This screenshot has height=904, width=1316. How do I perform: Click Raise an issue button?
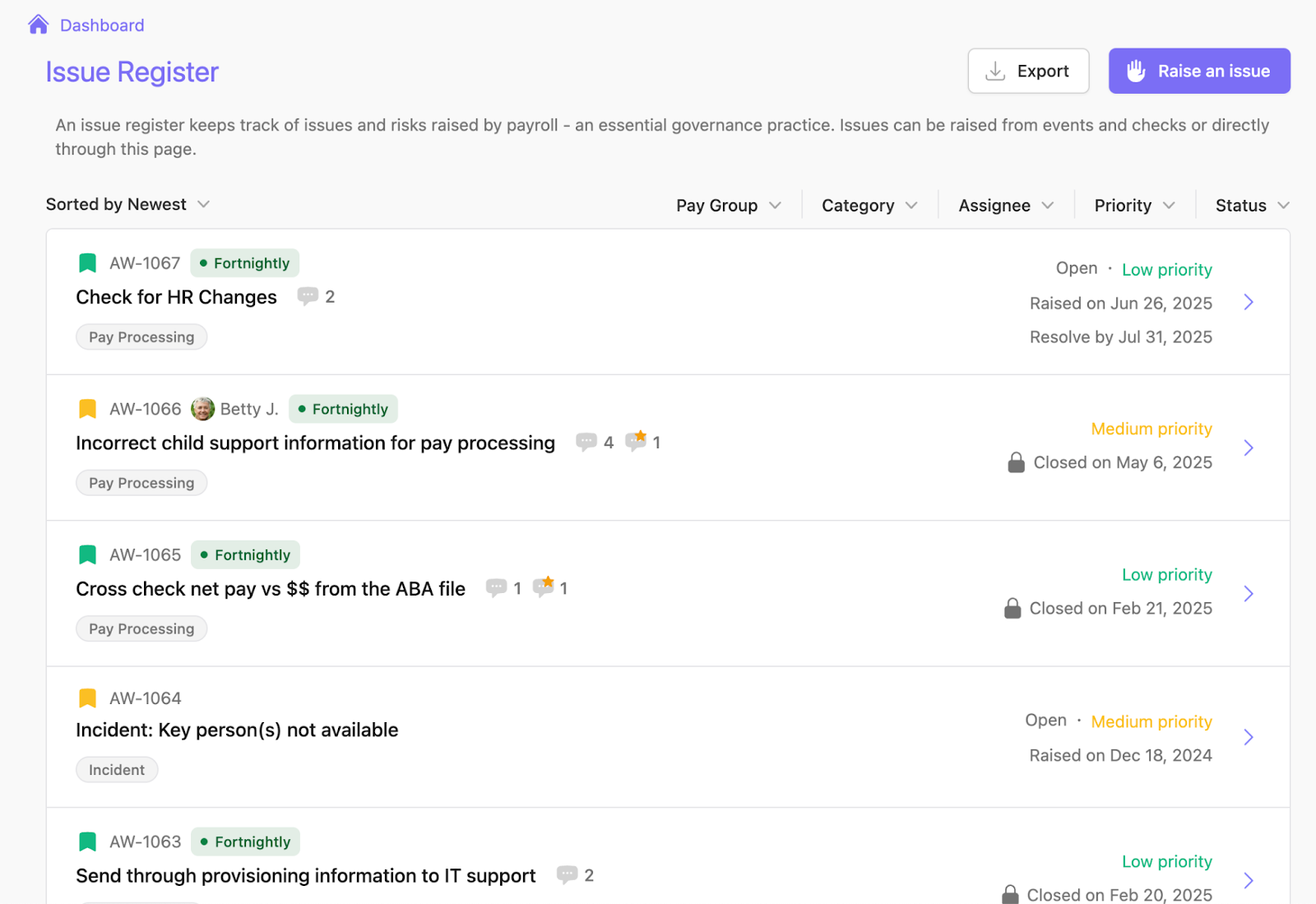pos(1199,71)
